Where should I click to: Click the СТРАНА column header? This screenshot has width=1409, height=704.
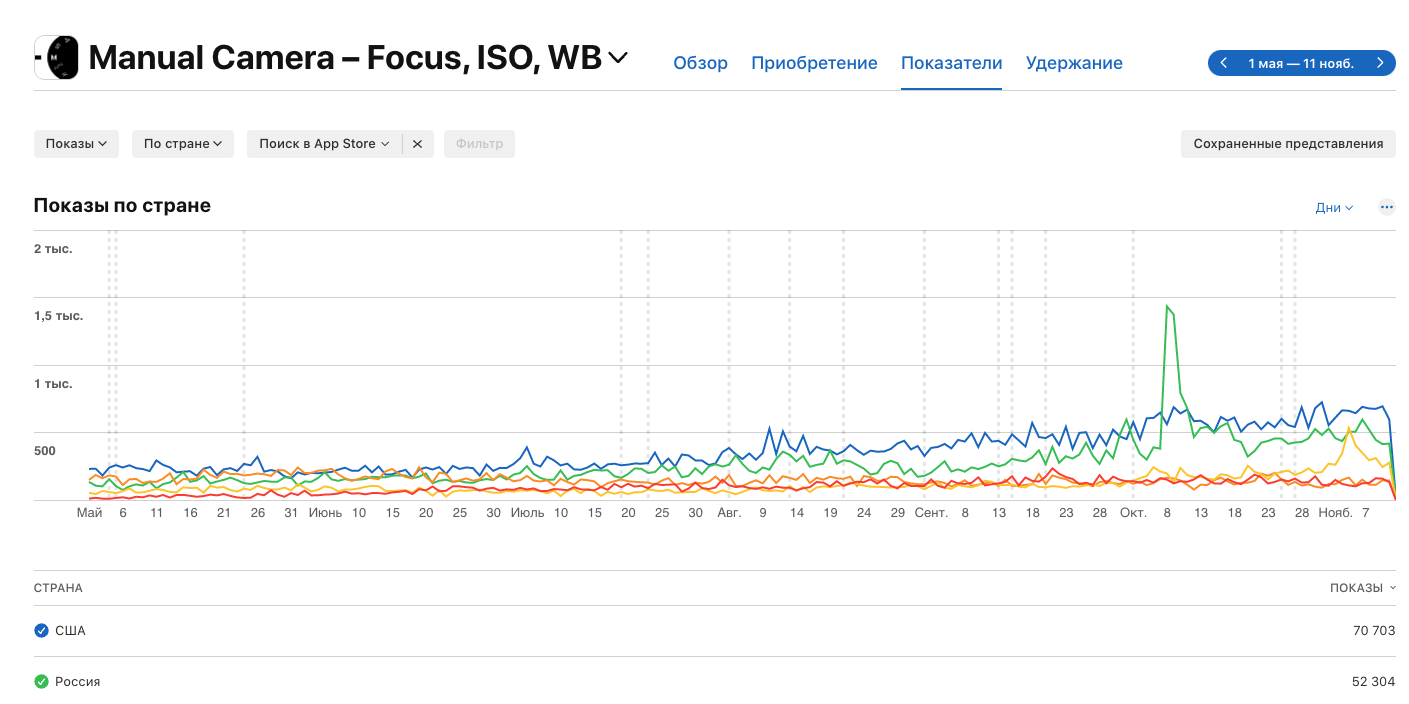pos(58,588)
